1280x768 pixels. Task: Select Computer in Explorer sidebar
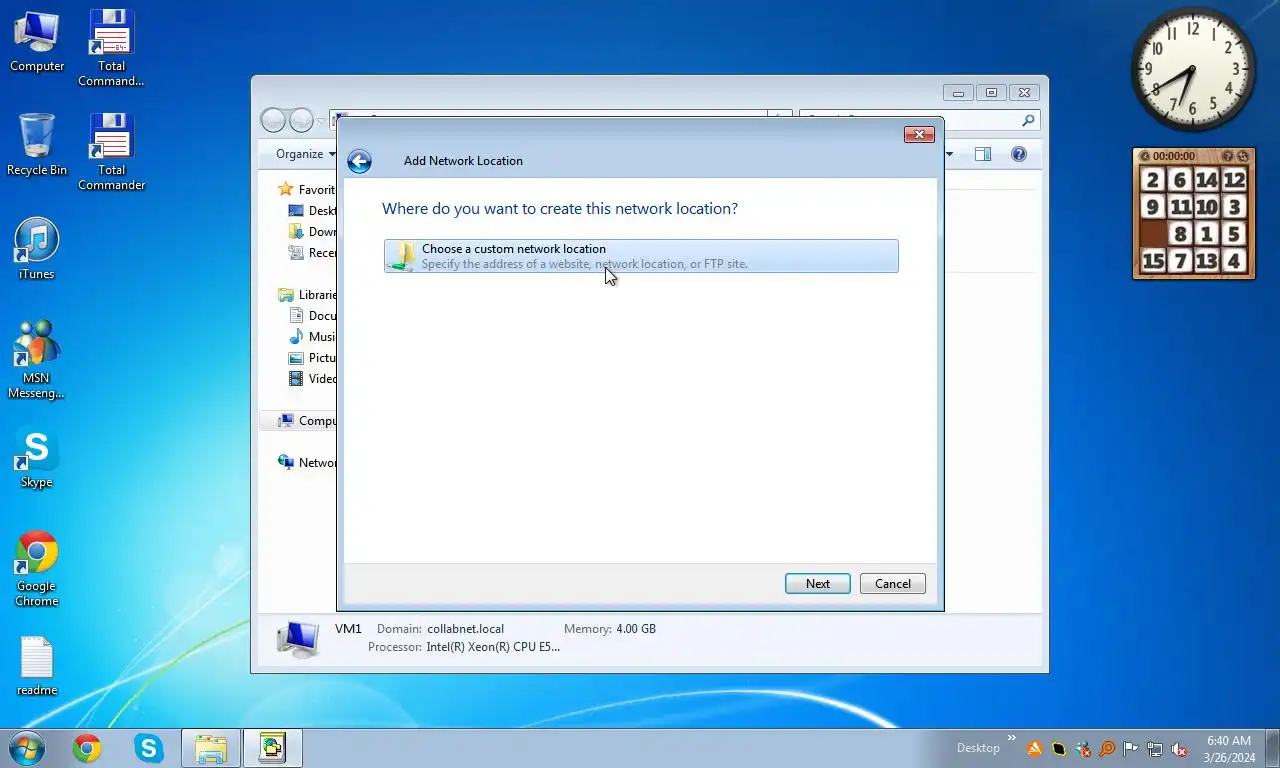point(307,421)
